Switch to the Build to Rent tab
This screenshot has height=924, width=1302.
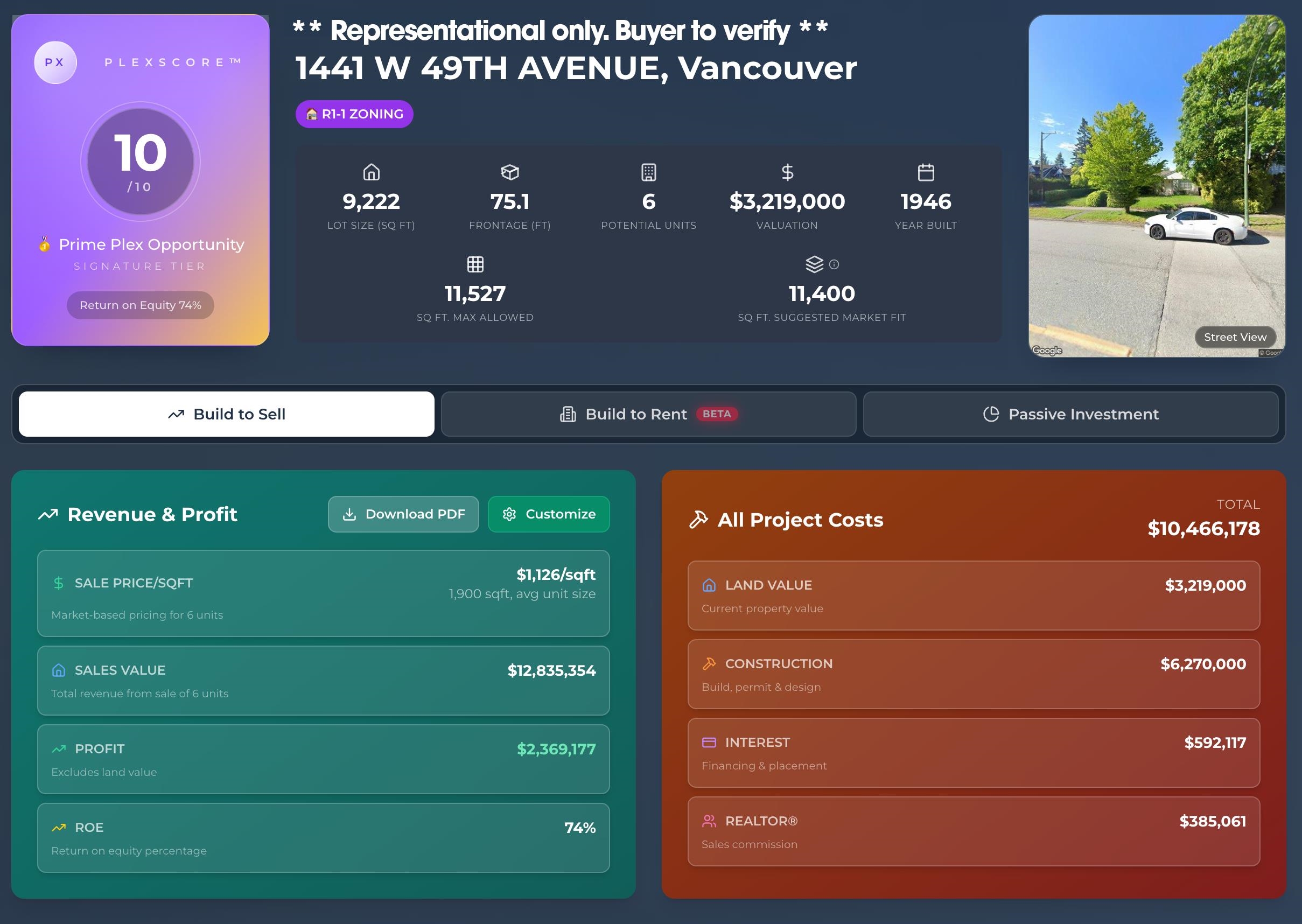point(648,414)
